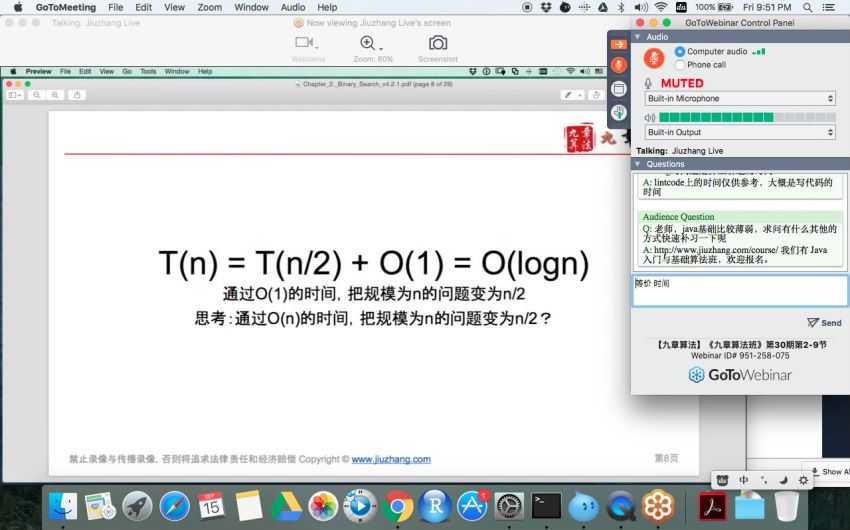The image size is (850, 530).
Task: Click the question text input box
Action: coord(738,291)
